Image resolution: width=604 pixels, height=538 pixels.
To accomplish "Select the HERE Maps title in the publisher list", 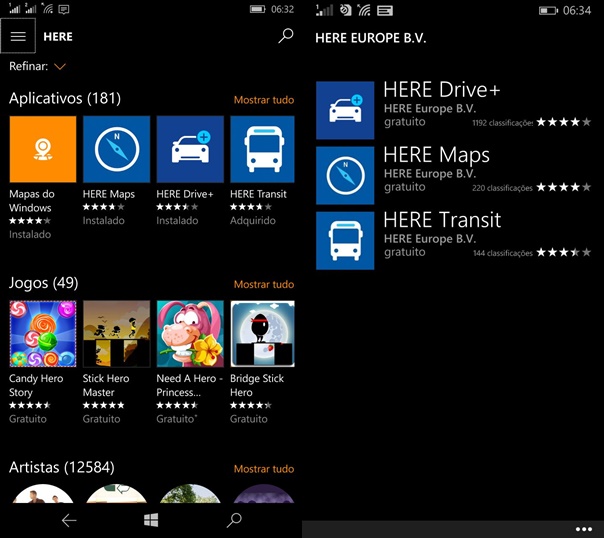I will pyautogui.click(x=436, y=155).
